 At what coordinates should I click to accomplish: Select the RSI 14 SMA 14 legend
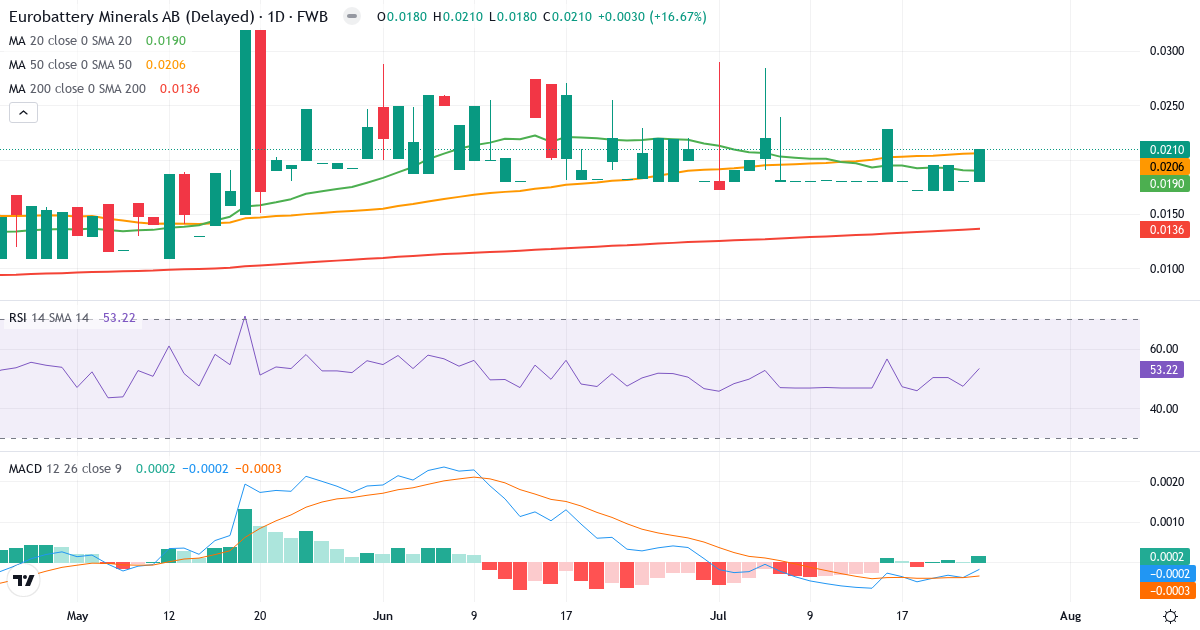[49, 318]
